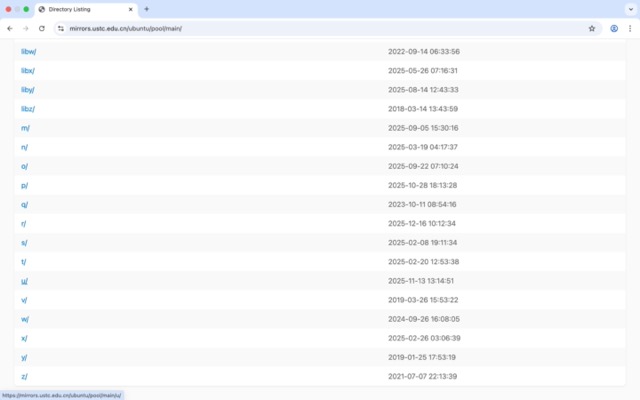The width and height of the screenshot is (640, 400).
Task: View site information icon in address bar
Action: pyautogui.click(x=61, y=28)
